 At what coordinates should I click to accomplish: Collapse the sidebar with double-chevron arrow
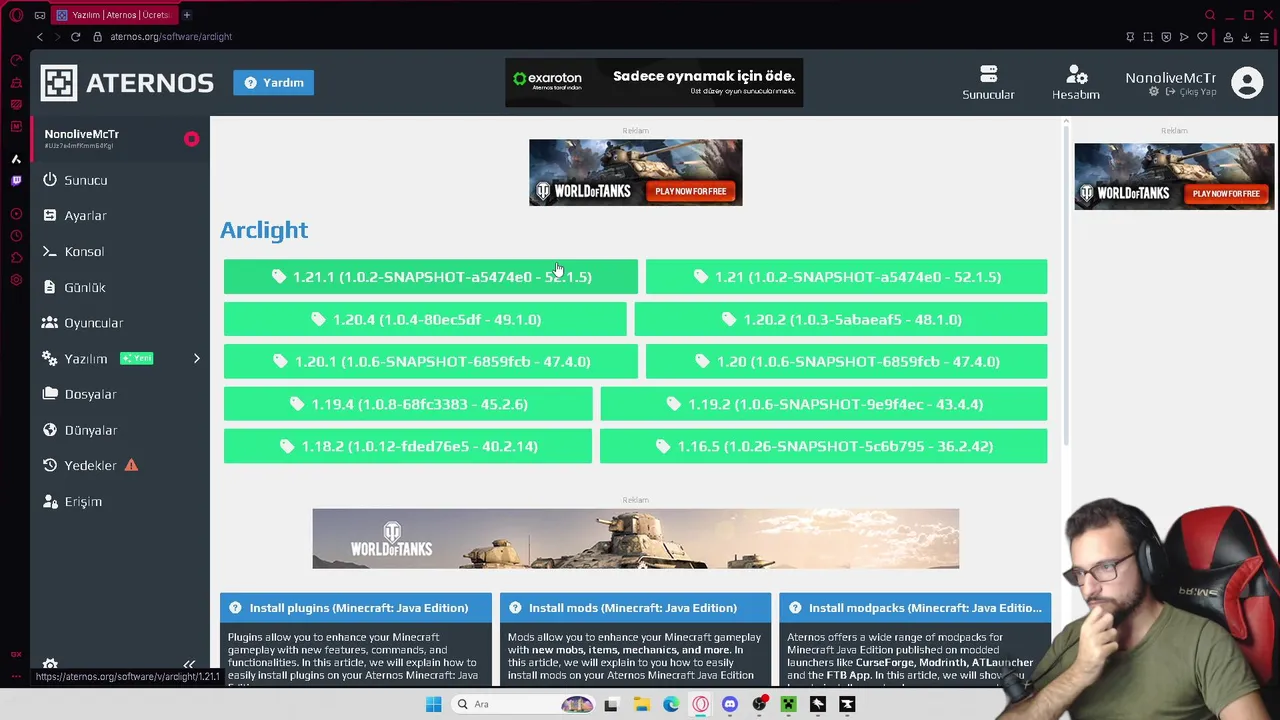click(x=189, y=665)
